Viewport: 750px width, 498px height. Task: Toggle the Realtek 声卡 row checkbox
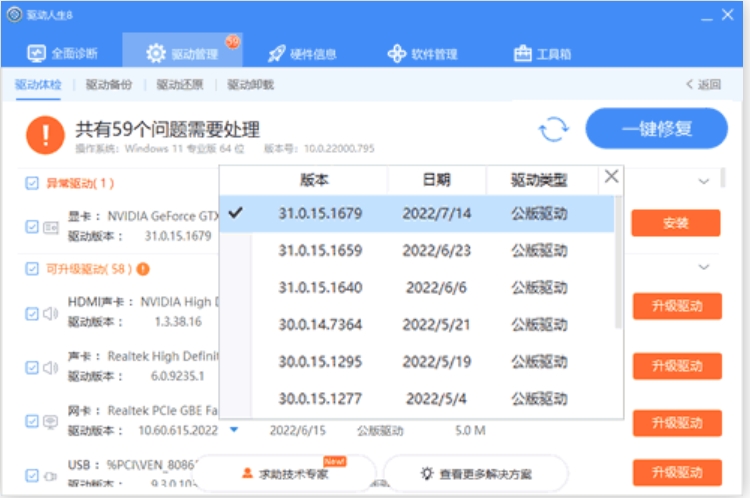(x=32, y=367)
